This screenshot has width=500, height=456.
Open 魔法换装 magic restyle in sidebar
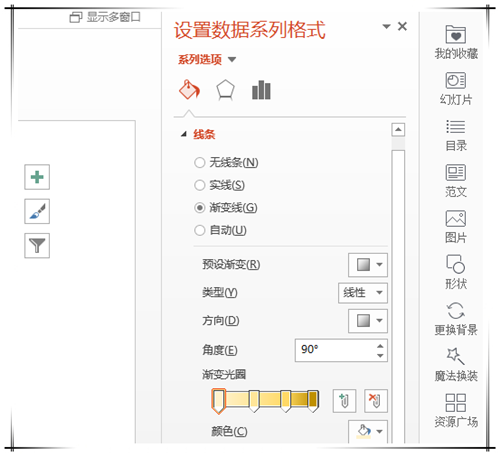coord(456,365)
